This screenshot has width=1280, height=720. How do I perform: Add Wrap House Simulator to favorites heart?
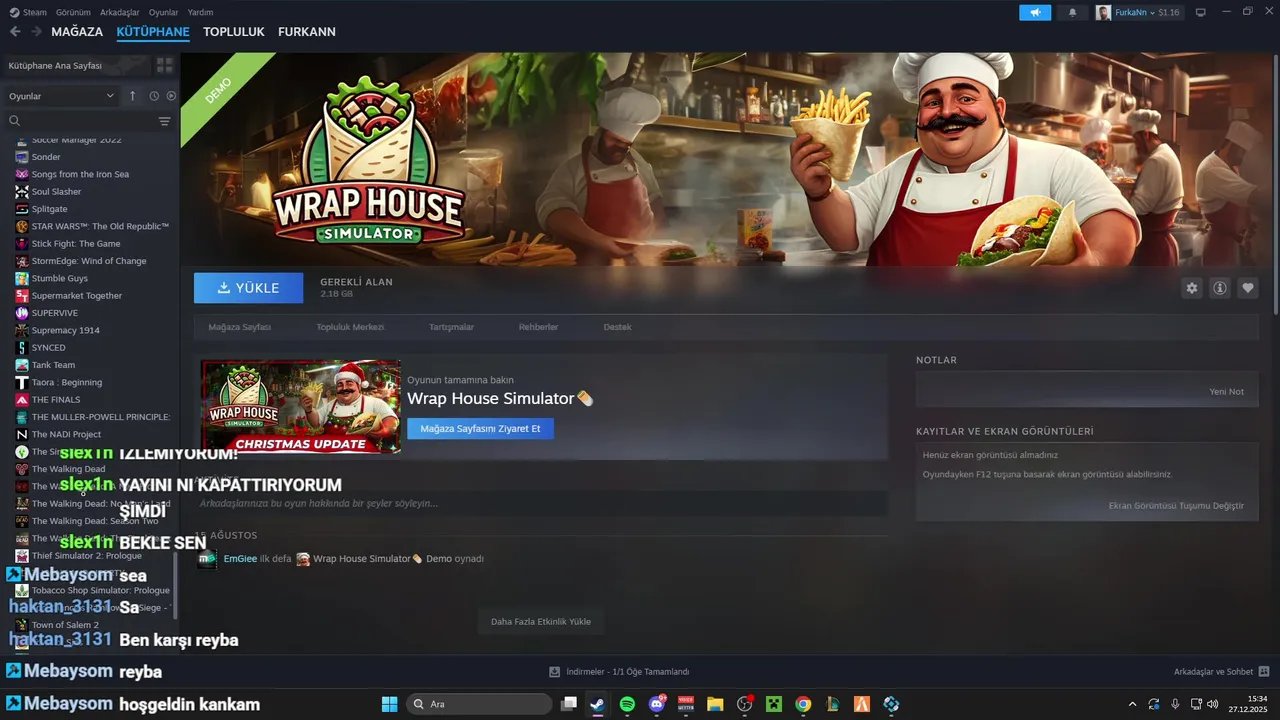[1248, 288]
